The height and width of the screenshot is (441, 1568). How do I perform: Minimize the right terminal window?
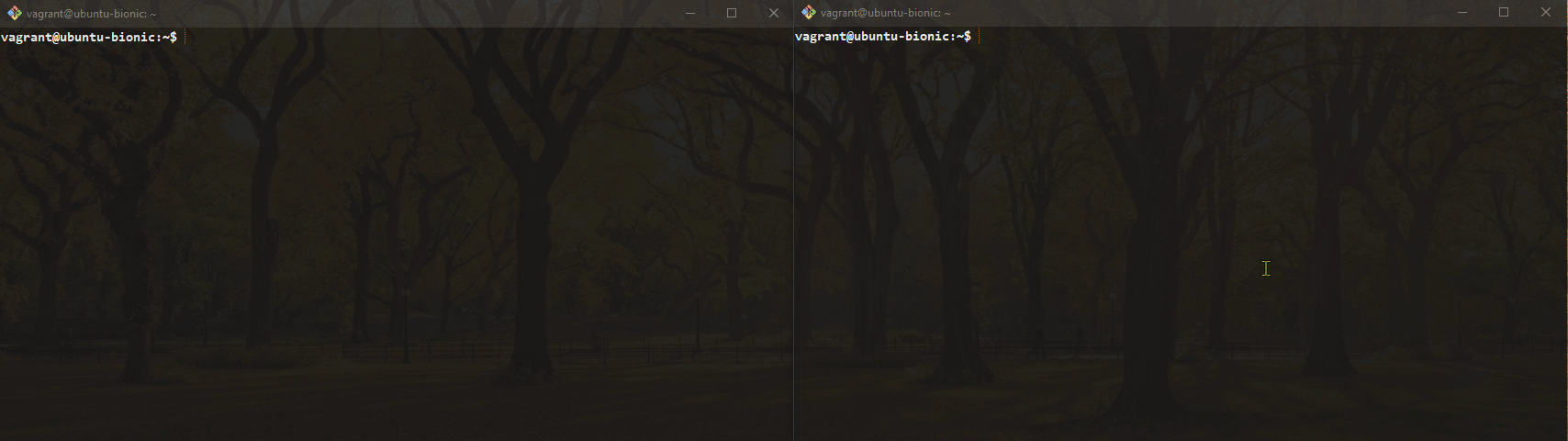(1462, 13)
